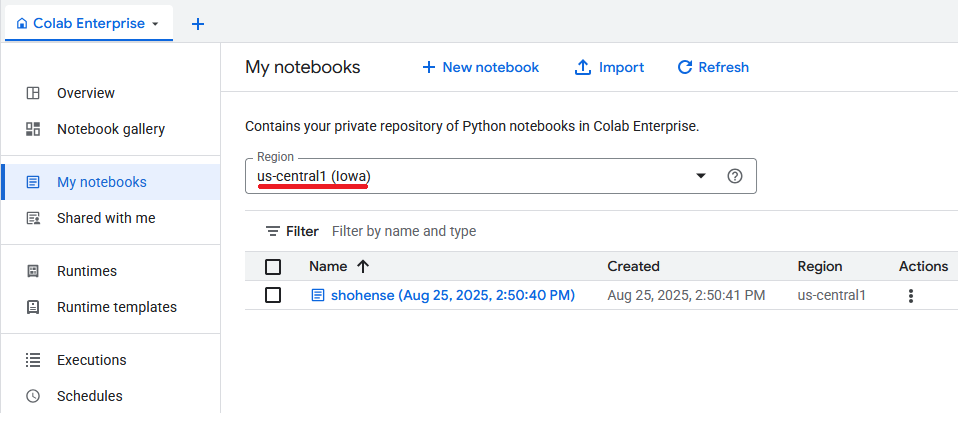This screenshot has height=426, width=958.
Task: Click the Shared with me icon
Action: click(x=33, y=218)
